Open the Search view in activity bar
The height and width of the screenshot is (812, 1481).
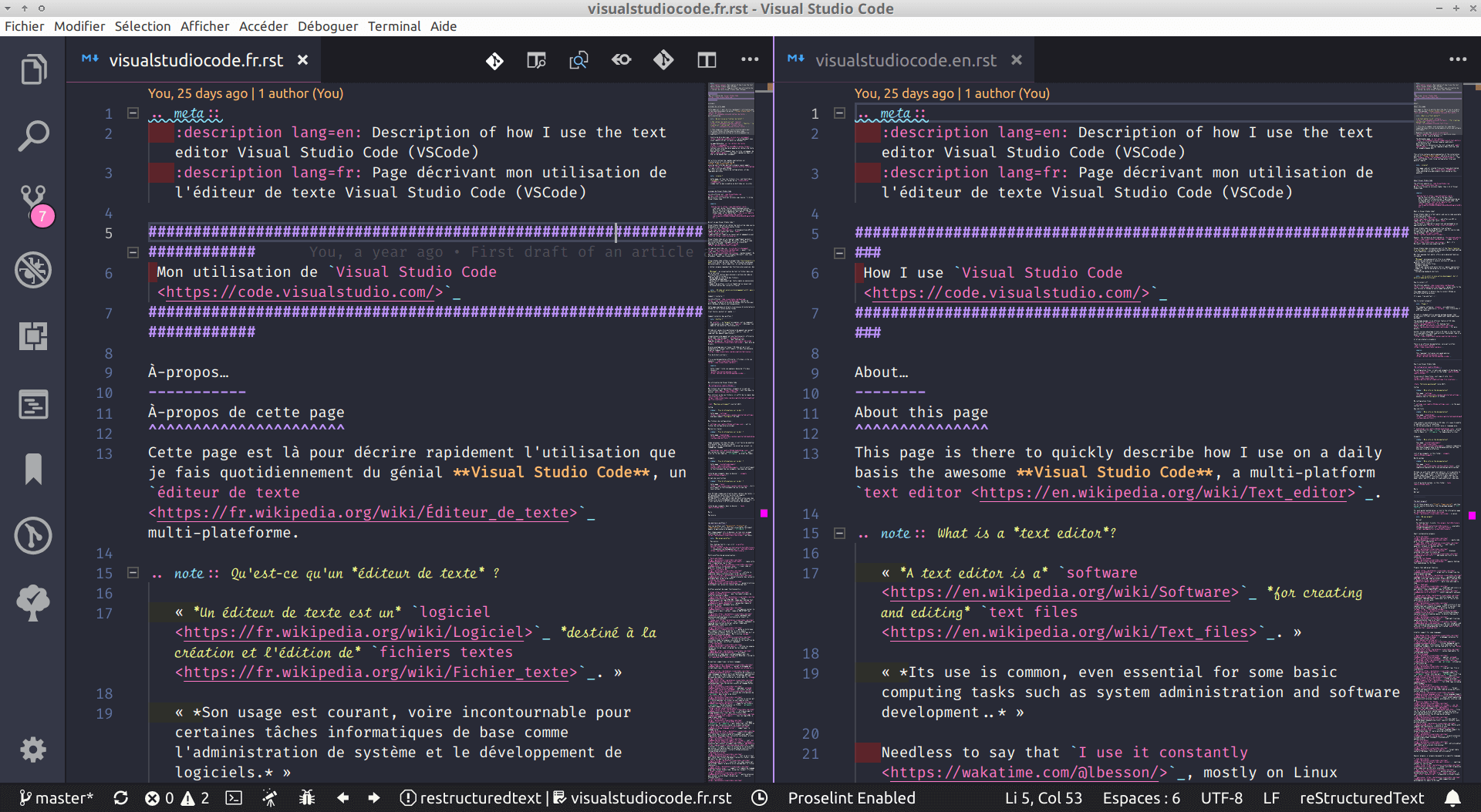click(33, 136)
